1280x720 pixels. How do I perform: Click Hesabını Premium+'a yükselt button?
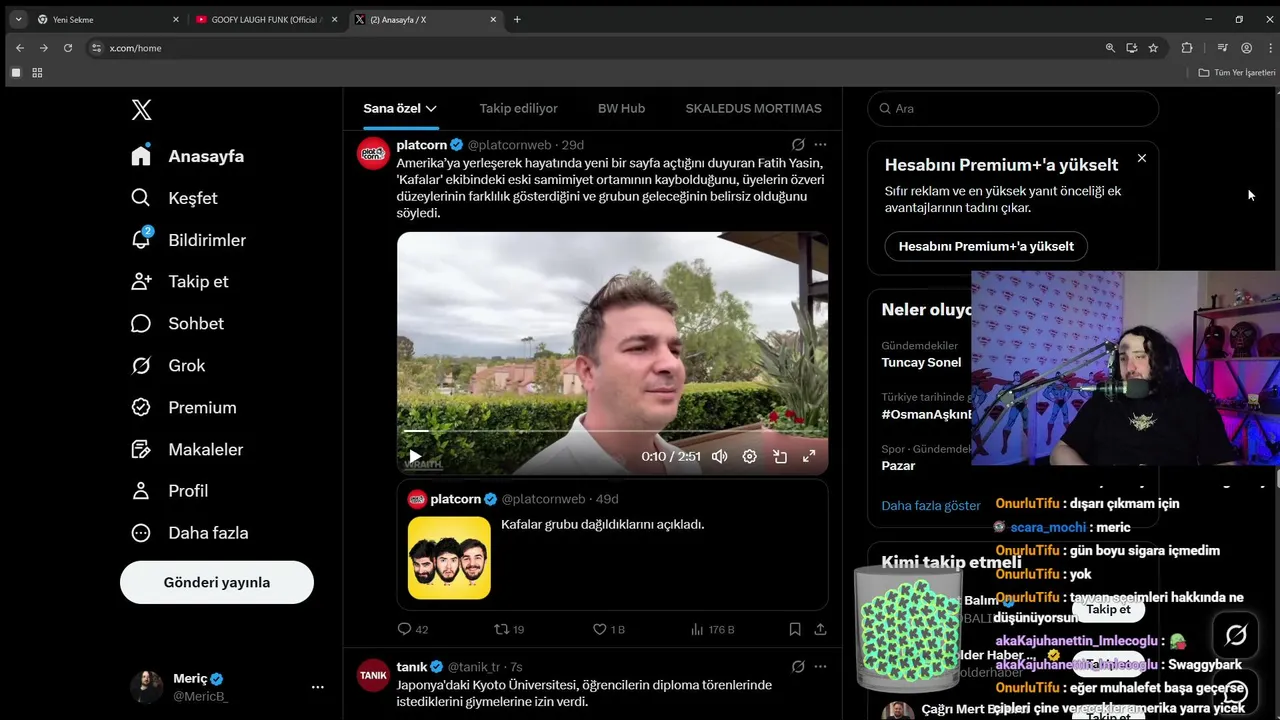[x=986, y=246]
